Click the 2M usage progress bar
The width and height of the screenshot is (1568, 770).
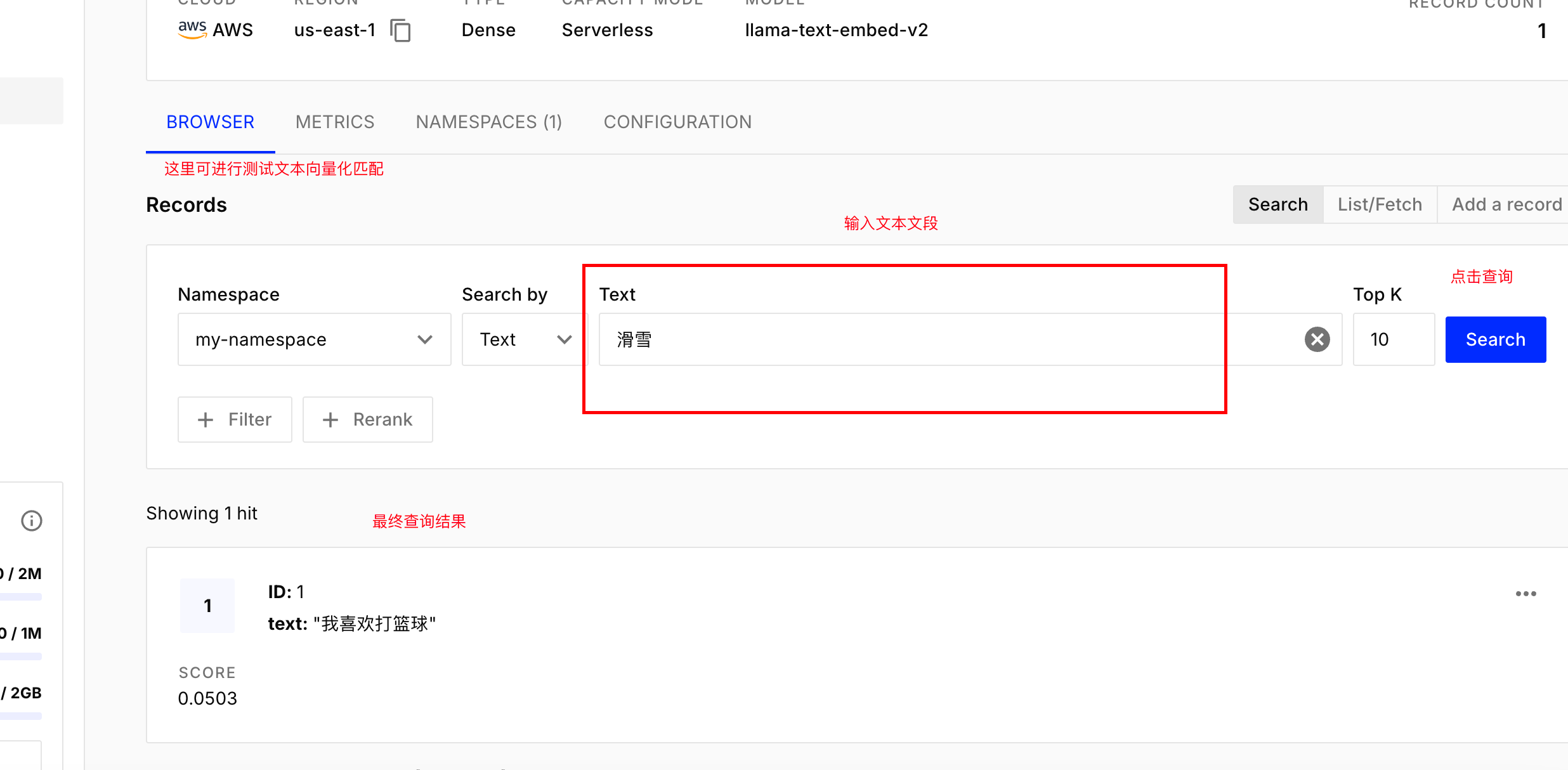(21, 597)
